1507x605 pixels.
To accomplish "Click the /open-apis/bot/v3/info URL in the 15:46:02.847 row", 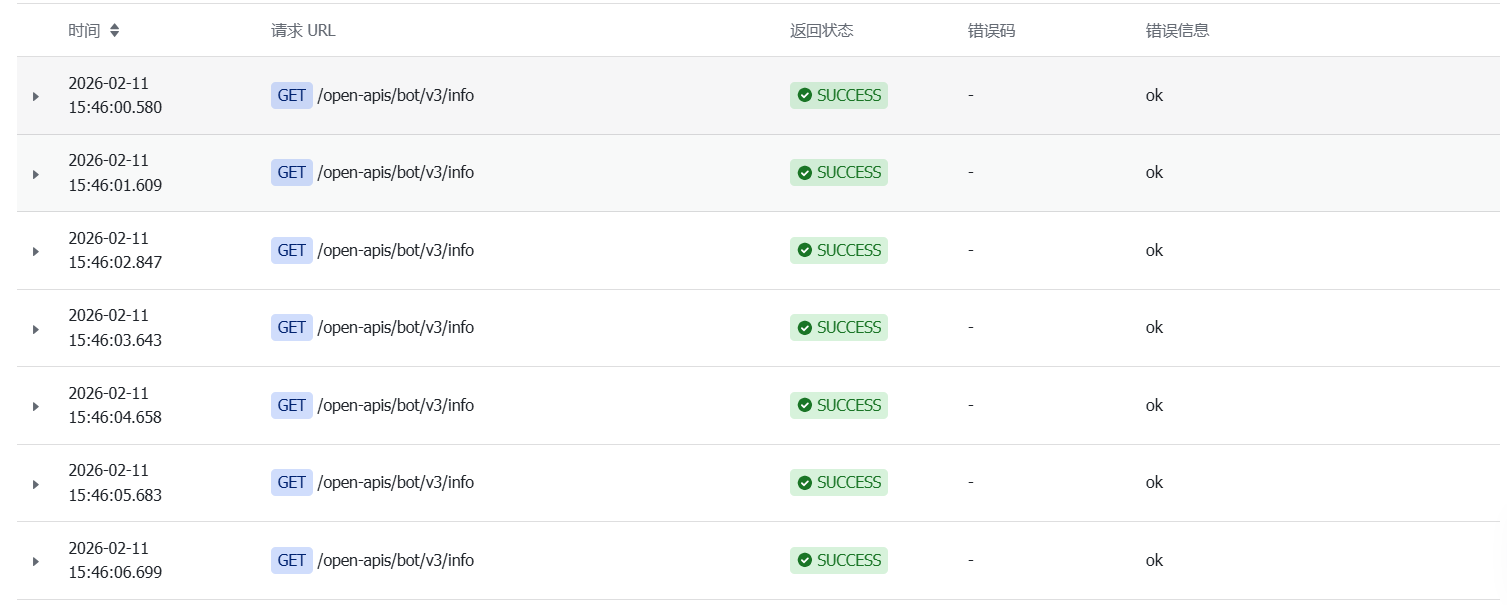I will click(396, 250).
